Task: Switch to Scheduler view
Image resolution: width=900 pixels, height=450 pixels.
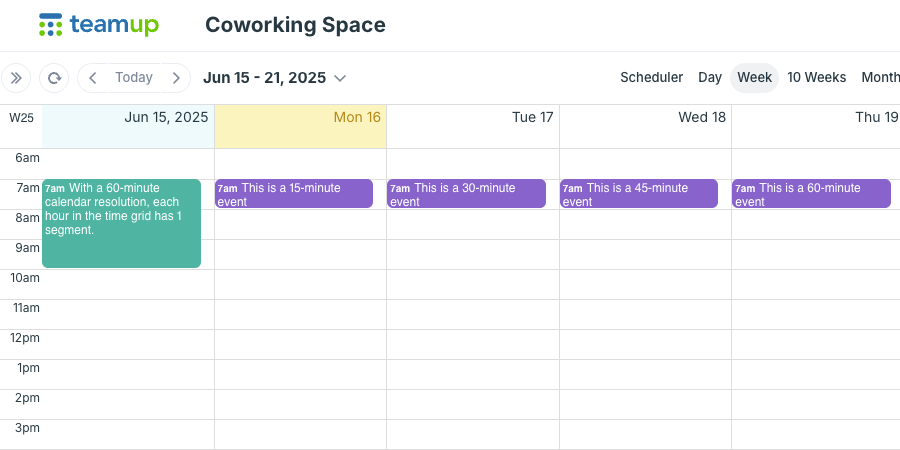Action: pos(651,77)
